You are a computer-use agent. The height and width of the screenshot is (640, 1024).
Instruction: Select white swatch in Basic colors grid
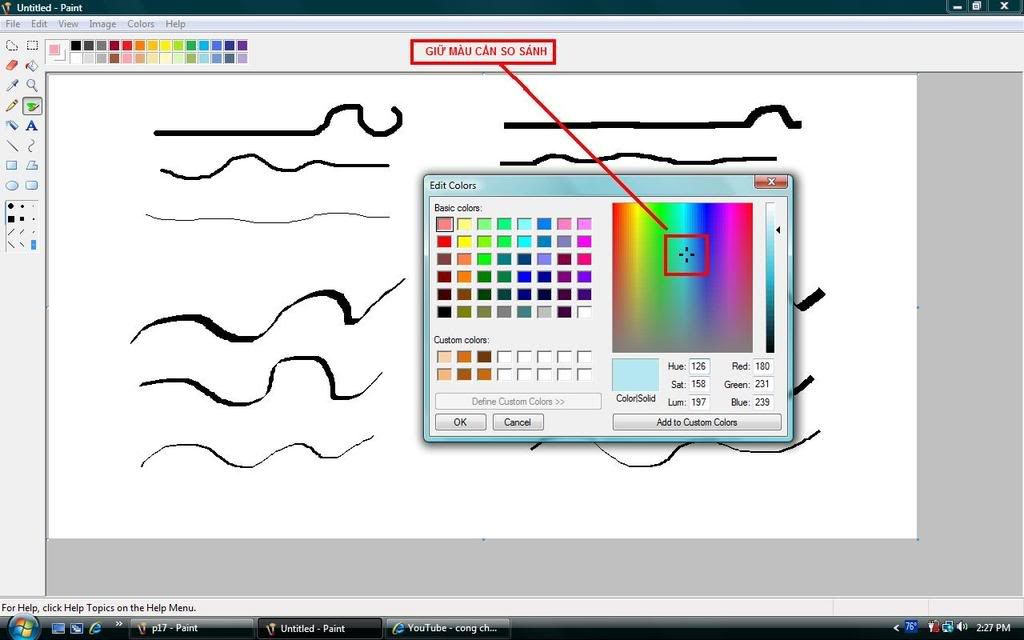click(584, 312)
